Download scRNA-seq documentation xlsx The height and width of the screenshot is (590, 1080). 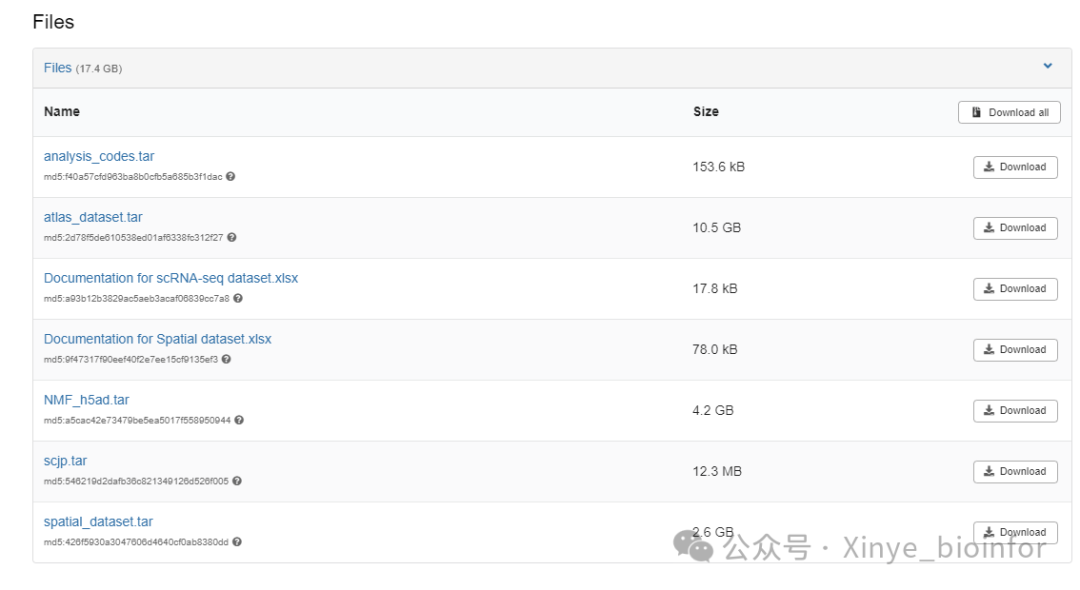(1015, 289)
